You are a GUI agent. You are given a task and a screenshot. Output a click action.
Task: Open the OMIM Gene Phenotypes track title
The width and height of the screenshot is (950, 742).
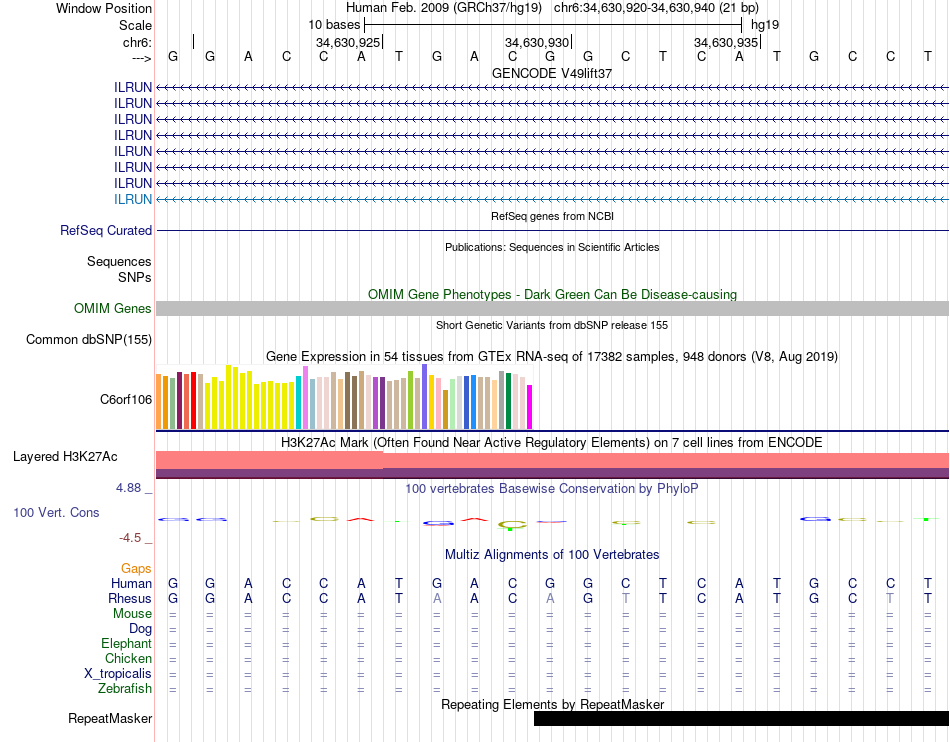tap(552, 294)
